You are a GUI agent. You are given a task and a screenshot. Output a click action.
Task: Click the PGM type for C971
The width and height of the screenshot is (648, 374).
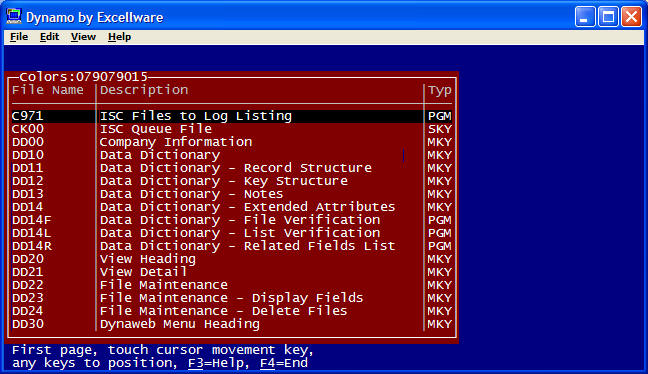440,116
